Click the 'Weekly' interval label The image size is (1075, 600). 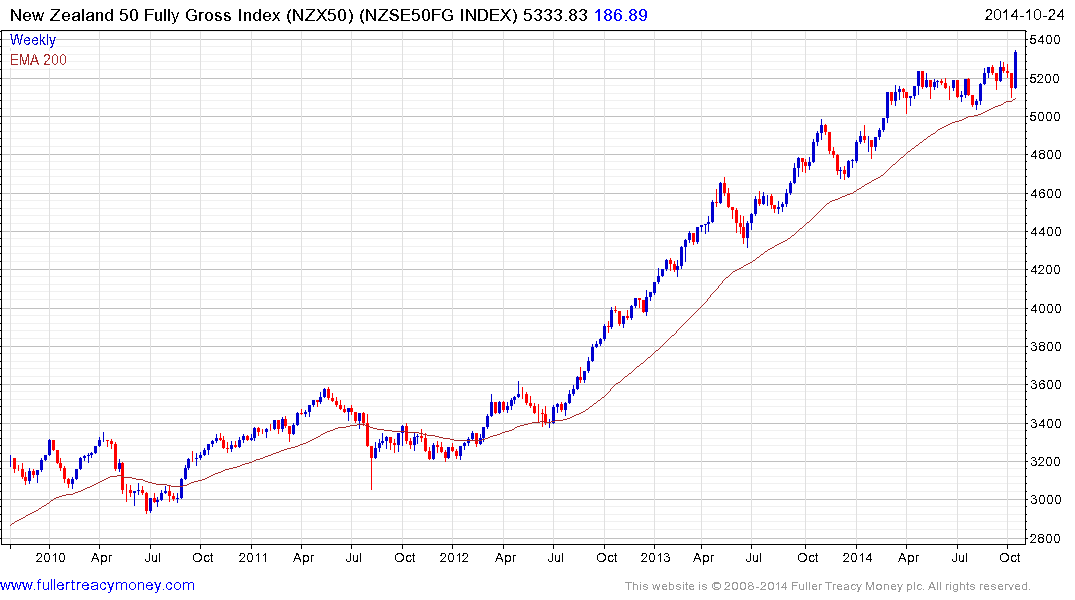click(33, 40)
